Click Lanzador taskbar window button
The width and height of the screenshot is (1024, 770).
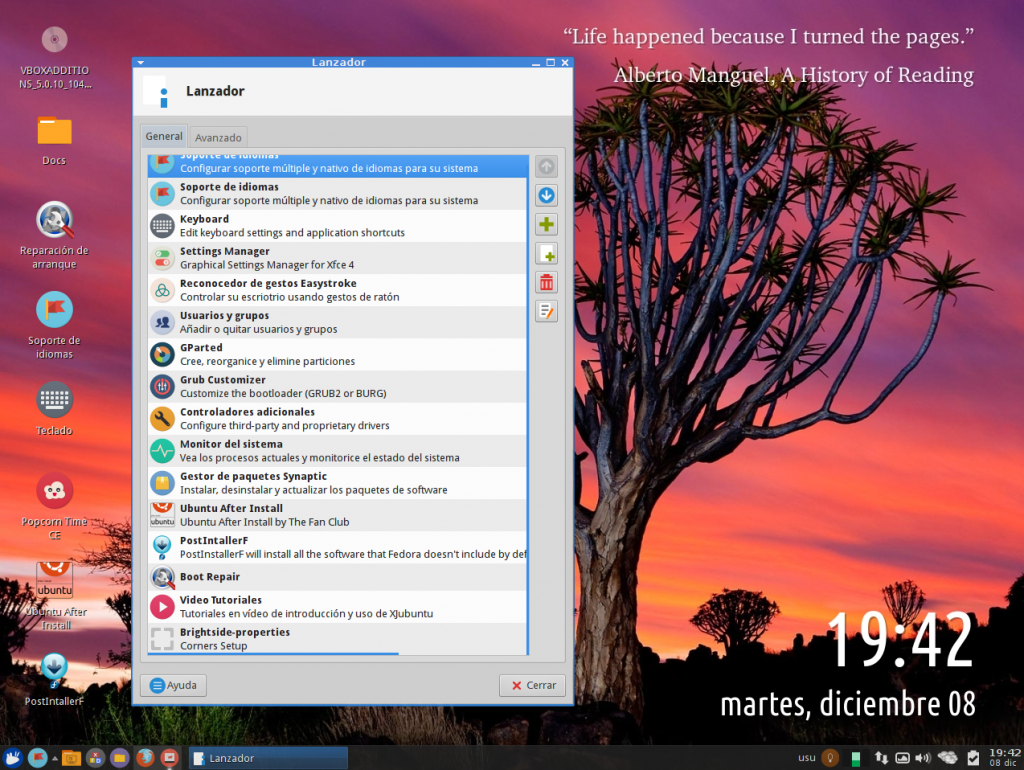[x=268, y=758]
